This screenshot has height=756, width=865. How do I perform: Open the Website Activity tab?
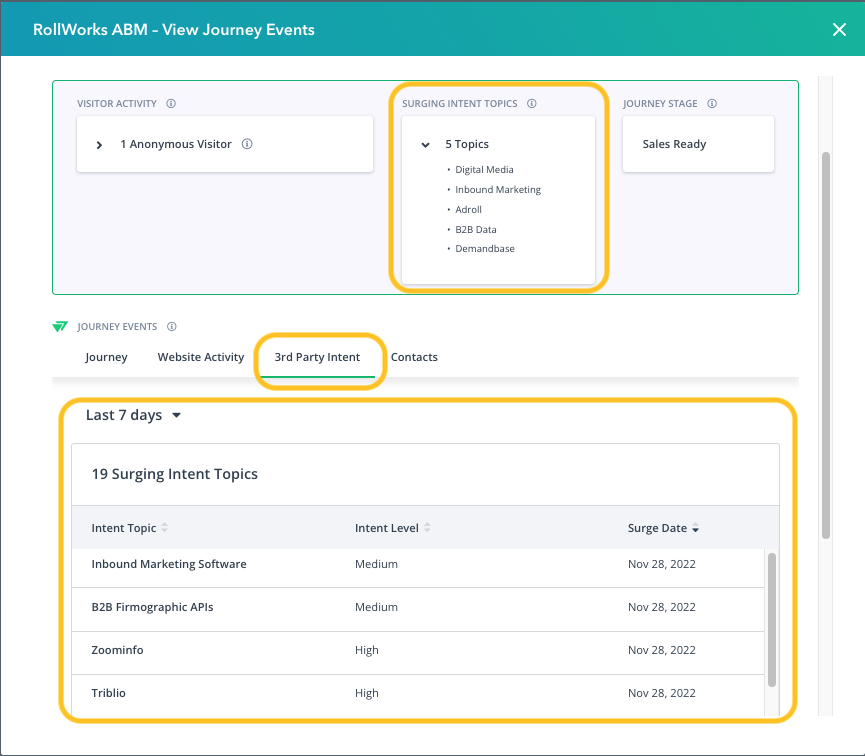pos(201,357)
